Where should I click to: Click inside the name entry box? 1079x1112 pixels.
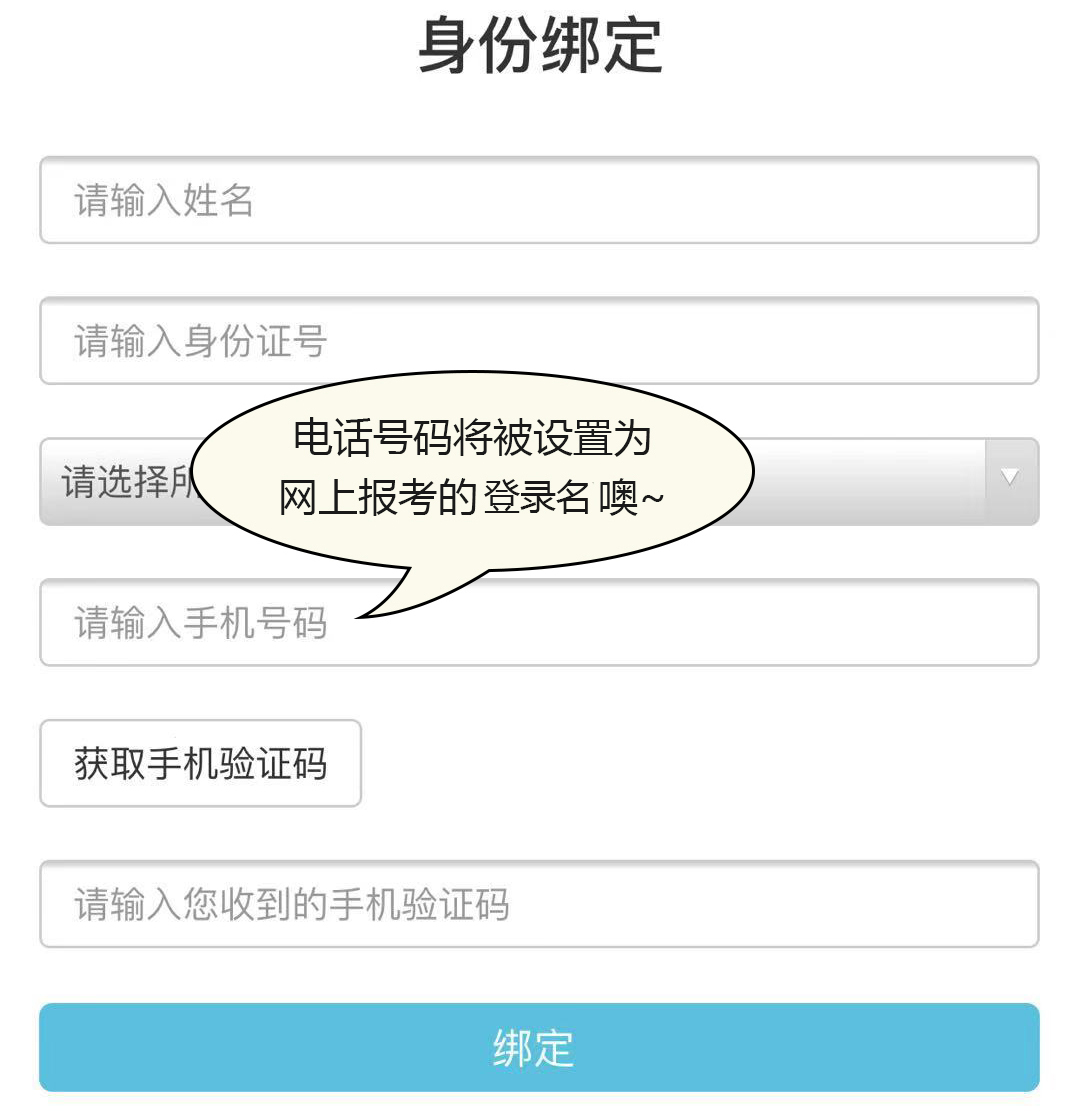click(x=400, y=201)
